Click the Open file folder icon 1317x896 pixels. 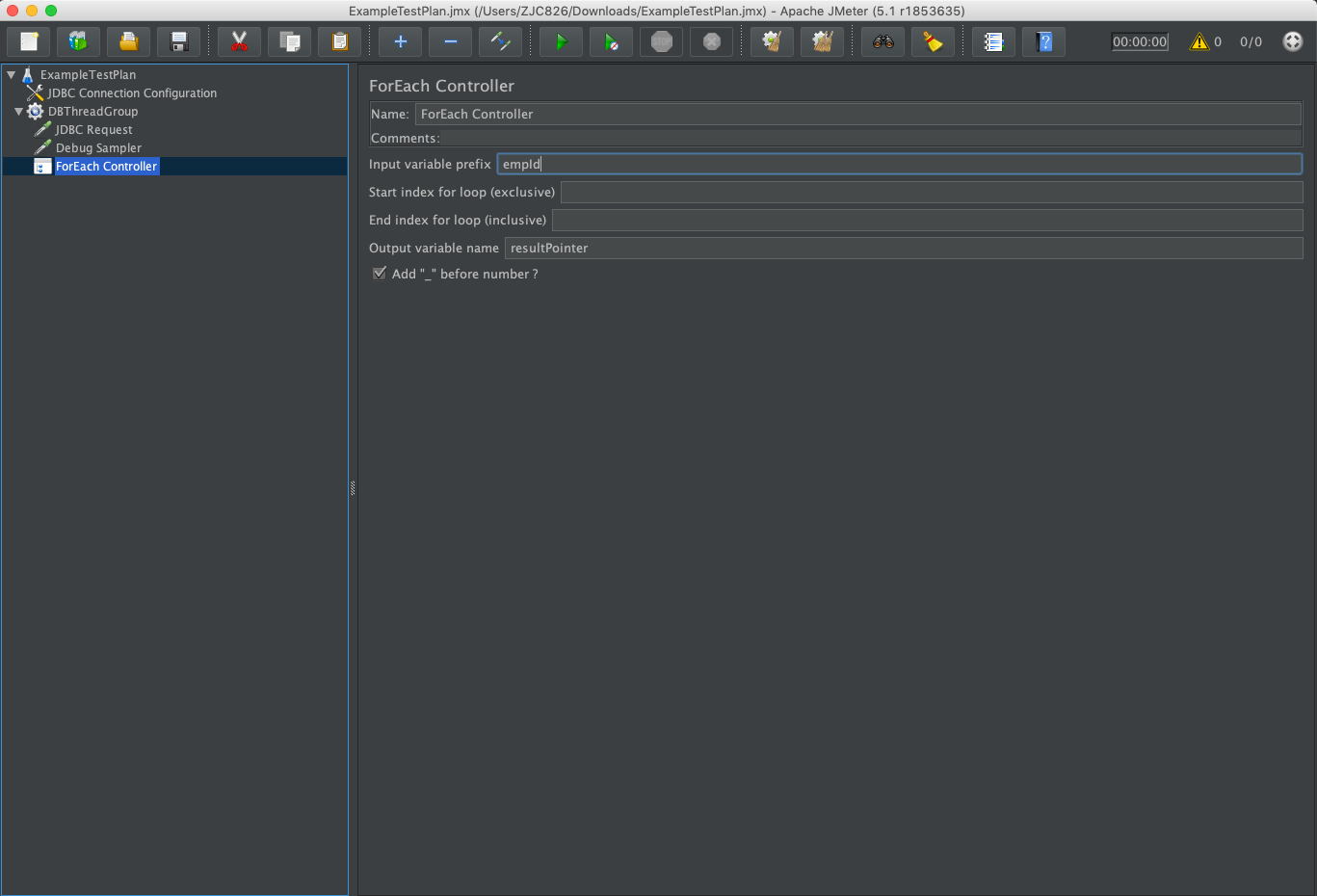tap(129, 41)
